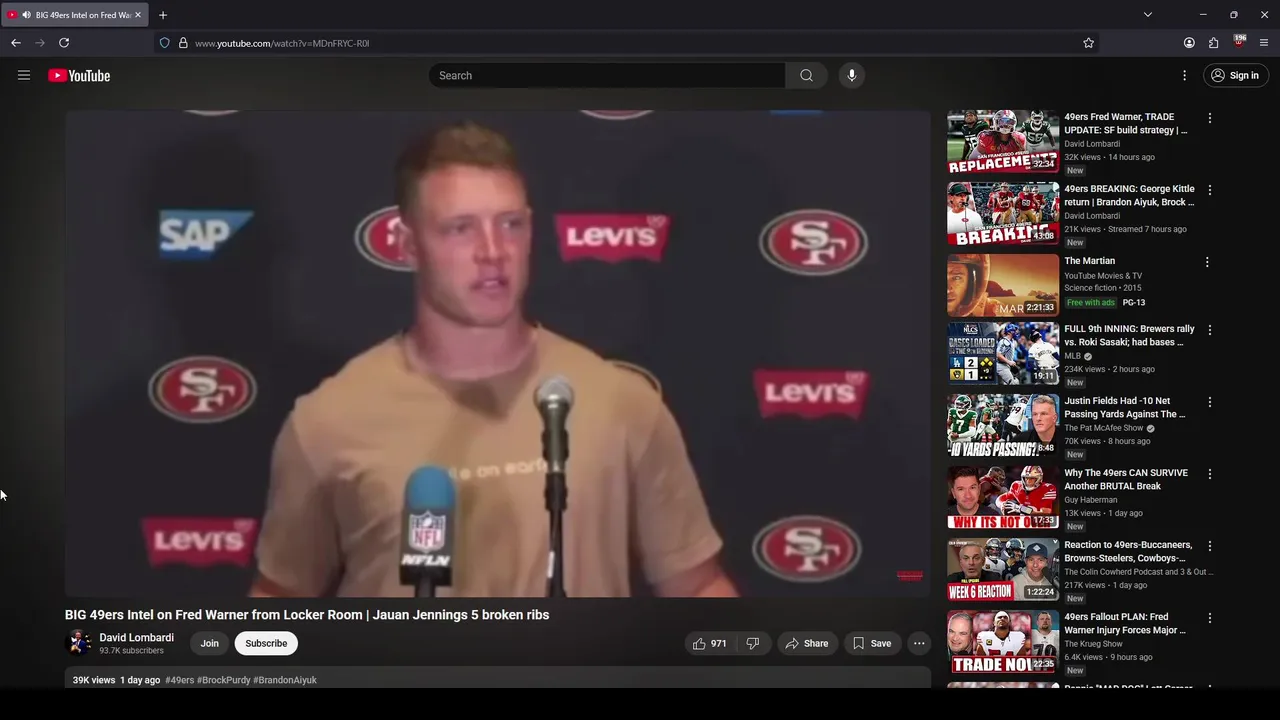
Task: Reload the current page
Action: click(x=64, y=43)
